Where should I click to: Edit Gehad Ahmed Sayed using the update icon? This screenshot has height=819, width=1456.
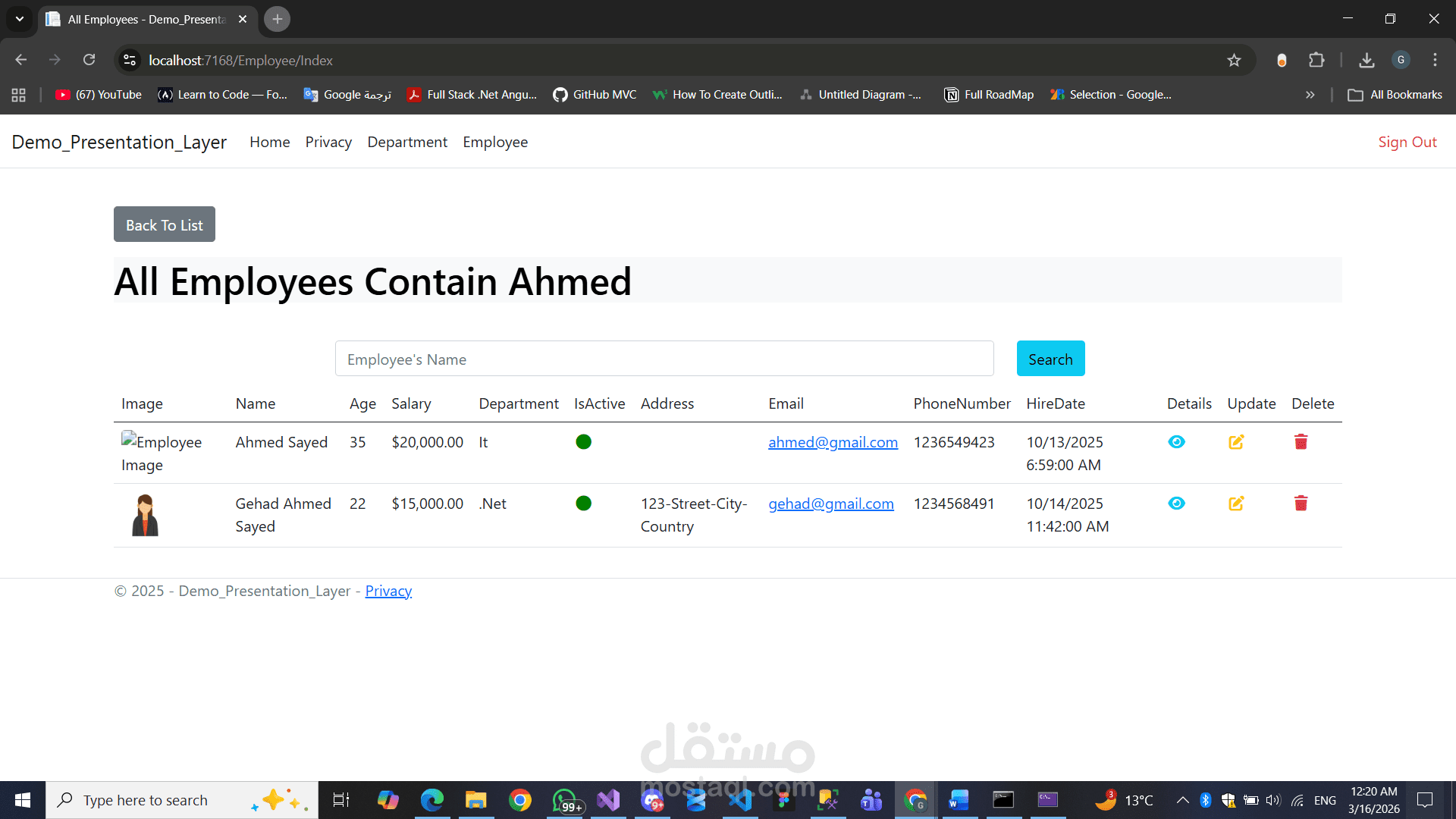1236,504
